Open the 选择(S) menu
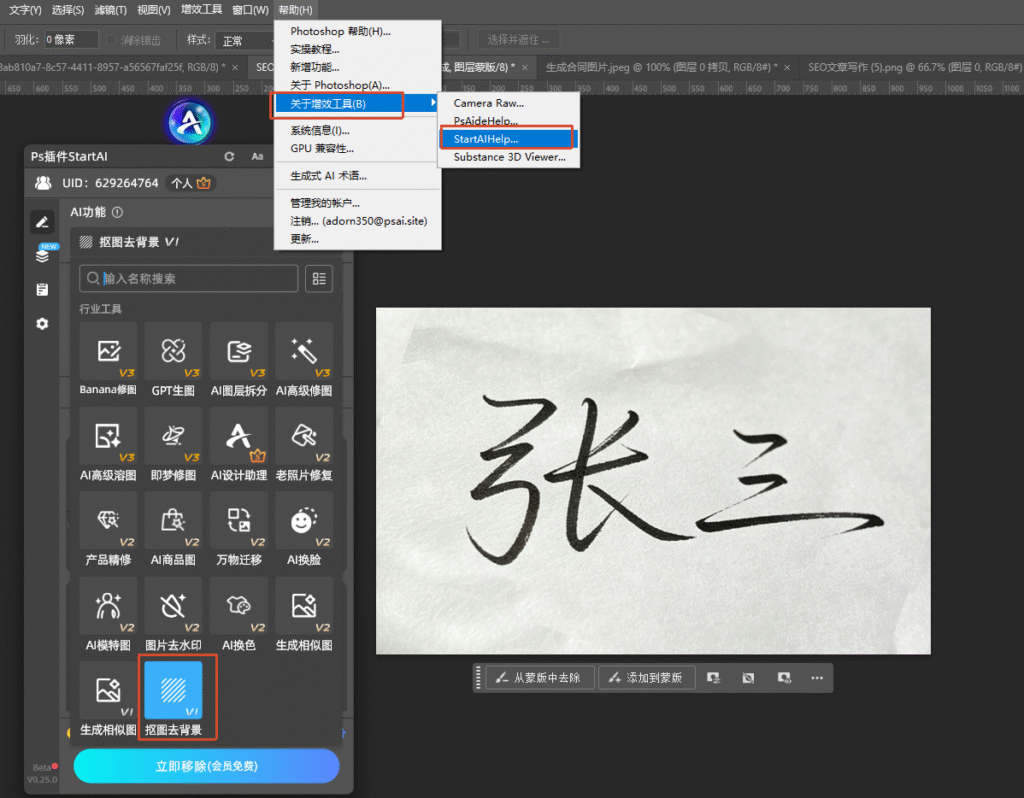Viewport: 1024px width, 798px height. 68,10
